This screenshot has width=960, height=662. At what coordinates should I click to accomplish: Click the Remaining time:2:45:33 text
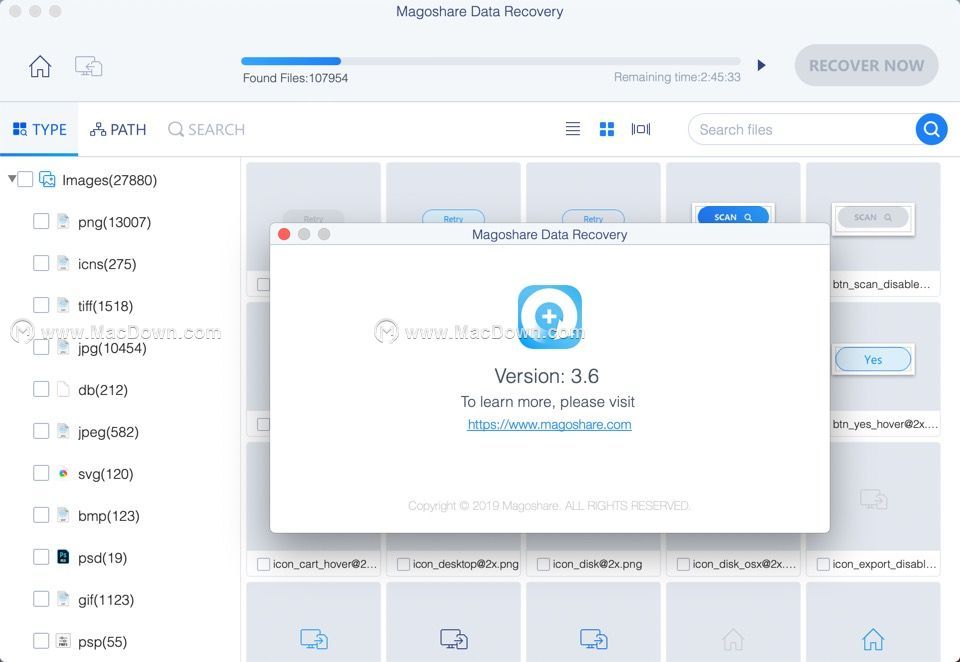click(677, 77)
